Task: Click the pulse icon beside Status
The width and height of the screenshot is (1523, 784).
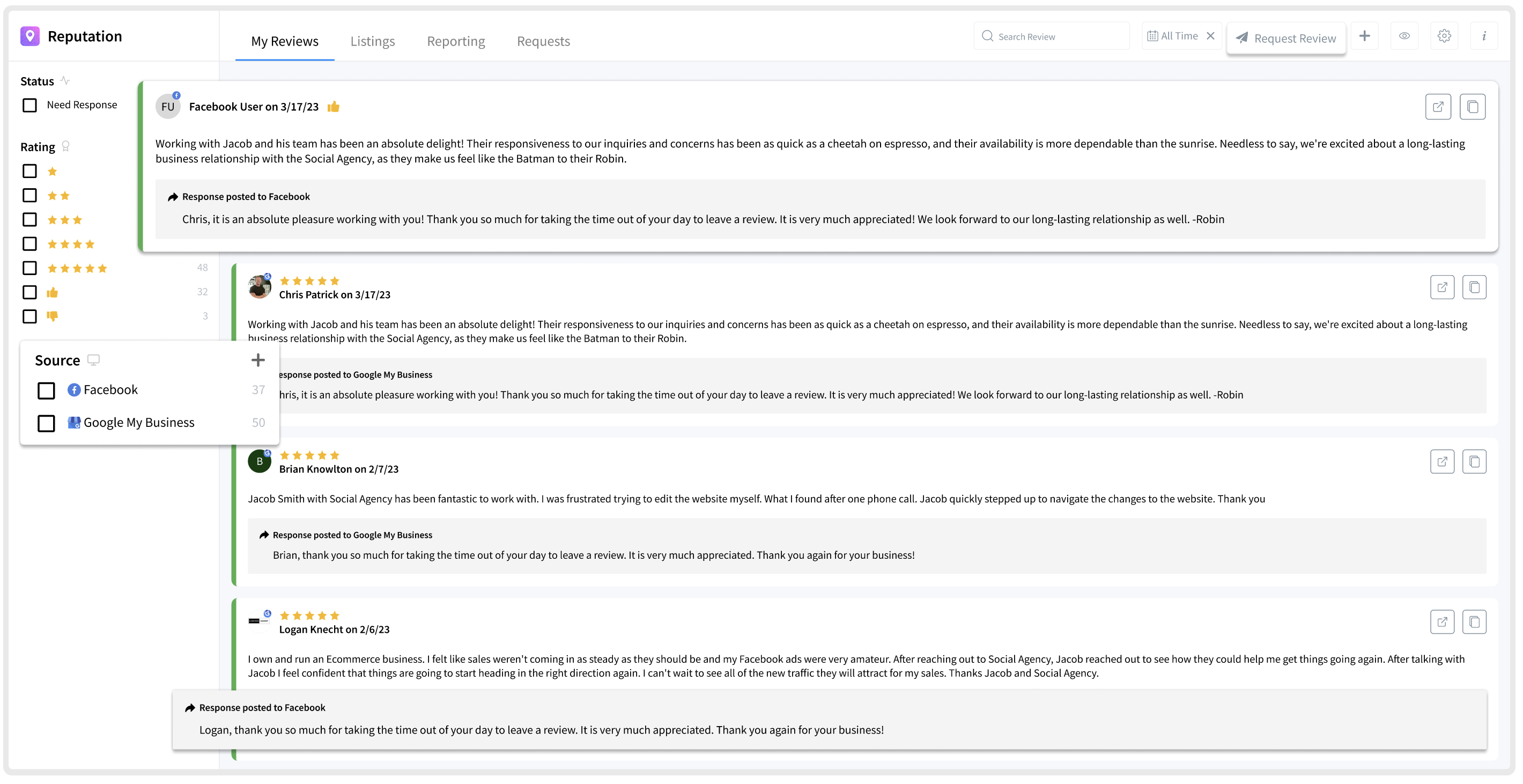Action: coord(65,80)
